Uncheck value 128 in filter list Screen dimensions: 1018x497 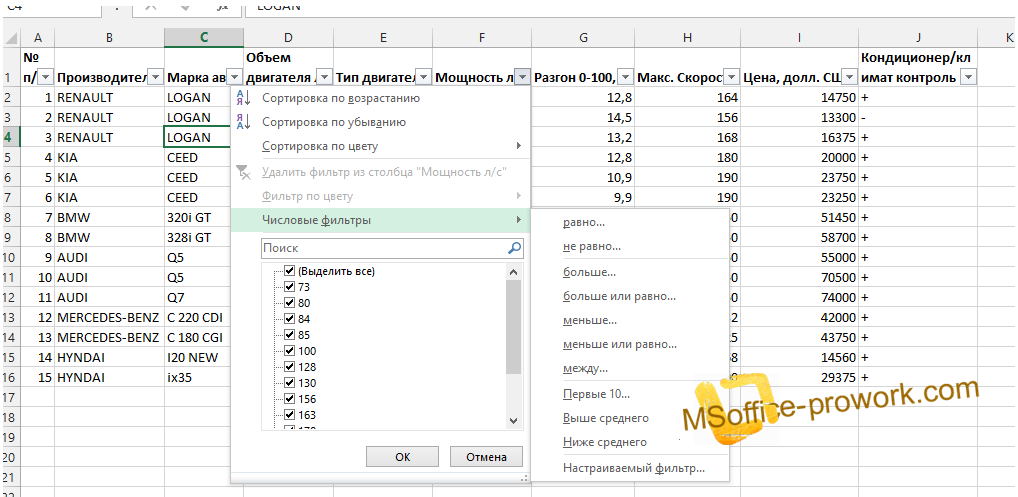290,367
